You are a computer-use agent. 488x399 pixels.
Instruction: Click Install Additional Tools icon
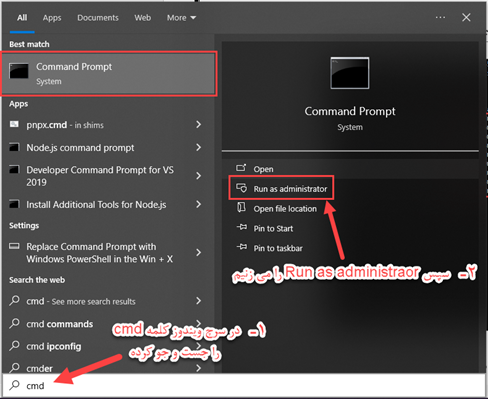[14, 204]
